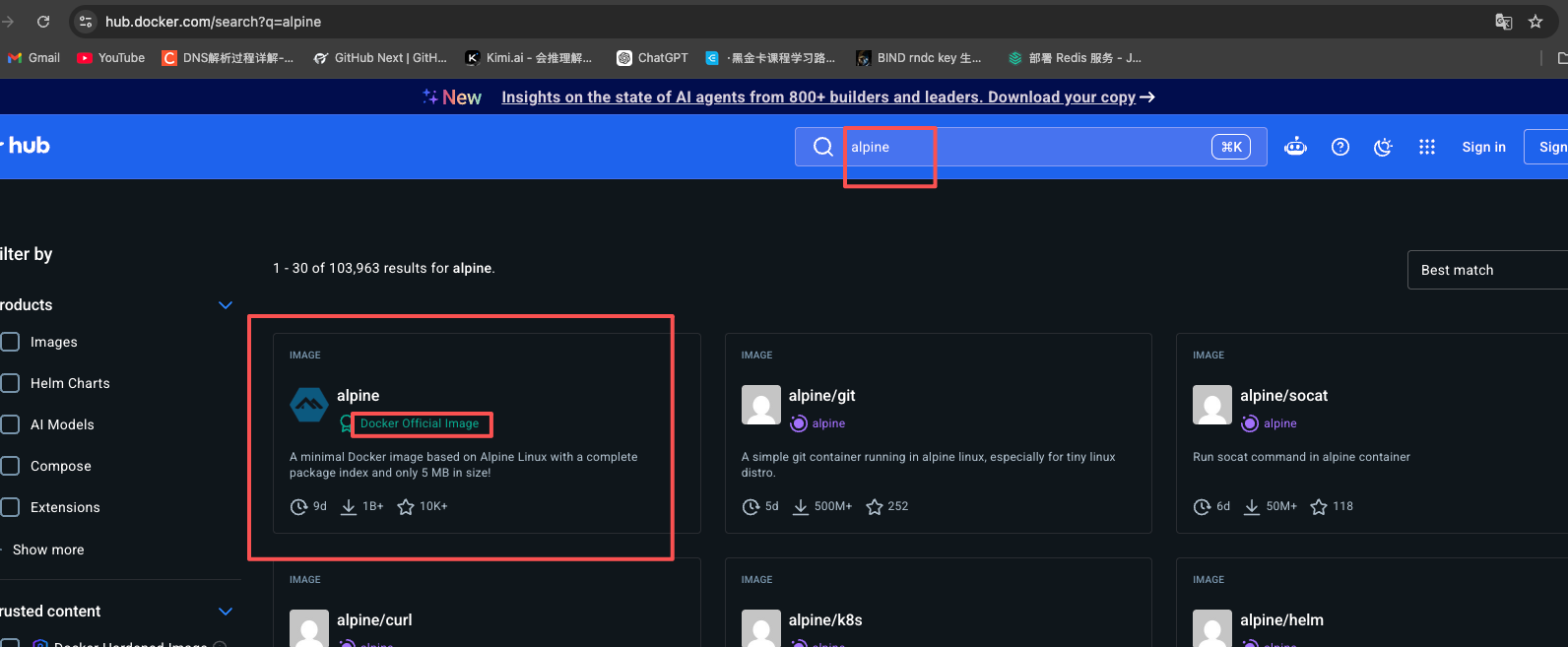This screenshot has width=1568, height=647.
Task: Click Show more under Products
Action: [48, 550]
